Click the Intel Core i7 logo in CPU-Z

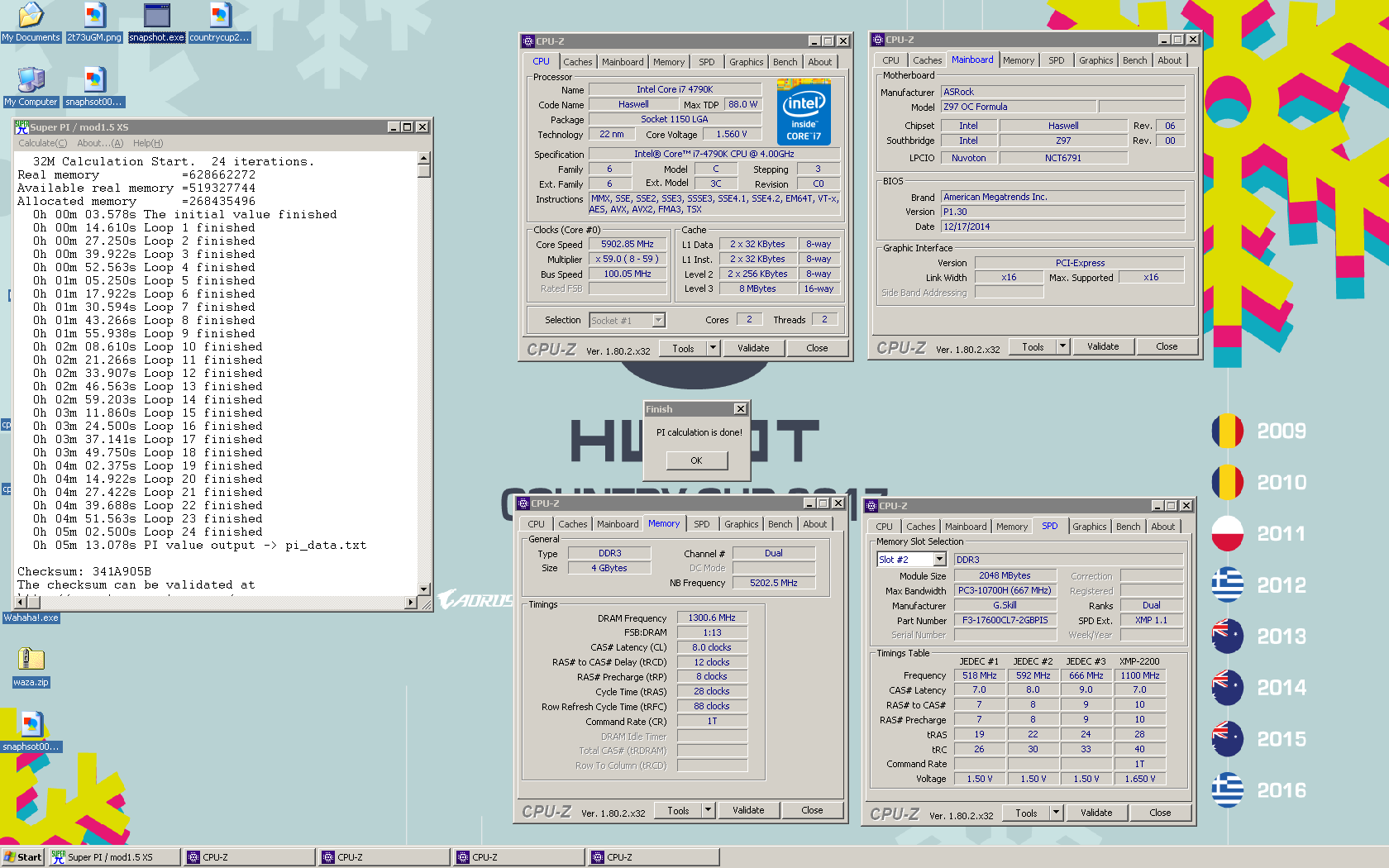[x=804, y=112]
